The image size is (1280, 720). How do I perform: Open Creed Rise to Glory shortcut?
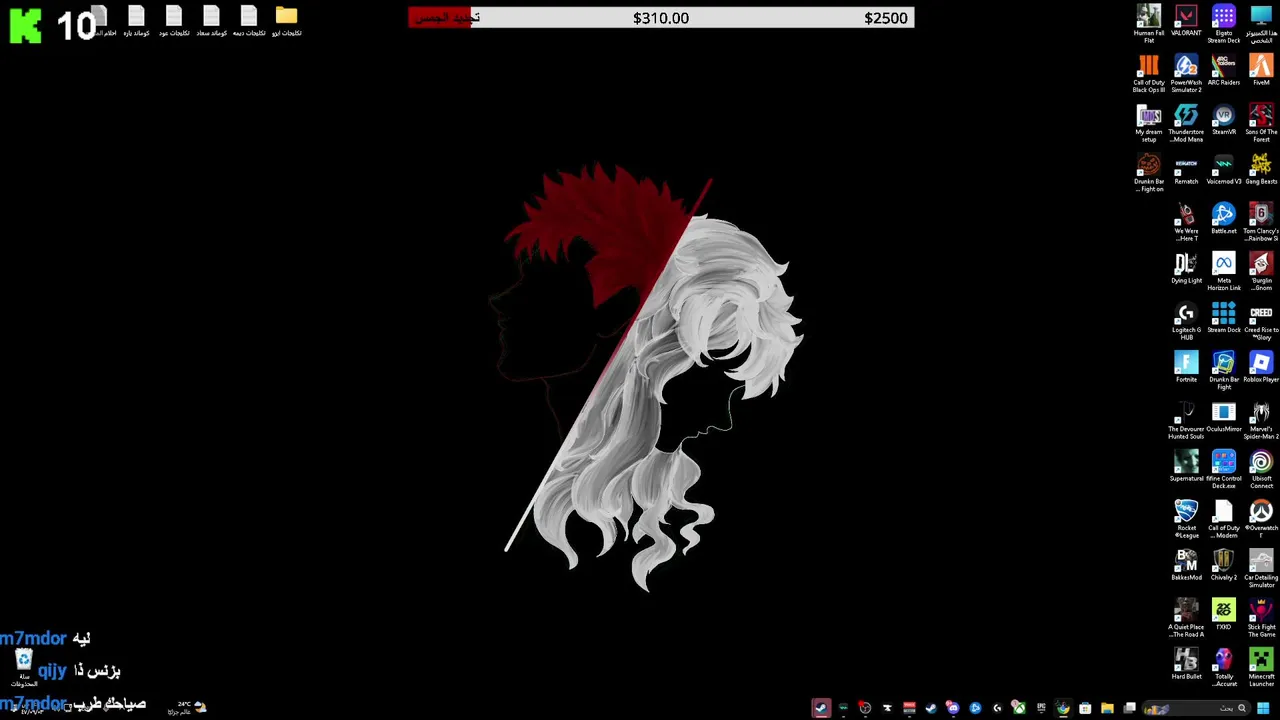[1261, 321]
